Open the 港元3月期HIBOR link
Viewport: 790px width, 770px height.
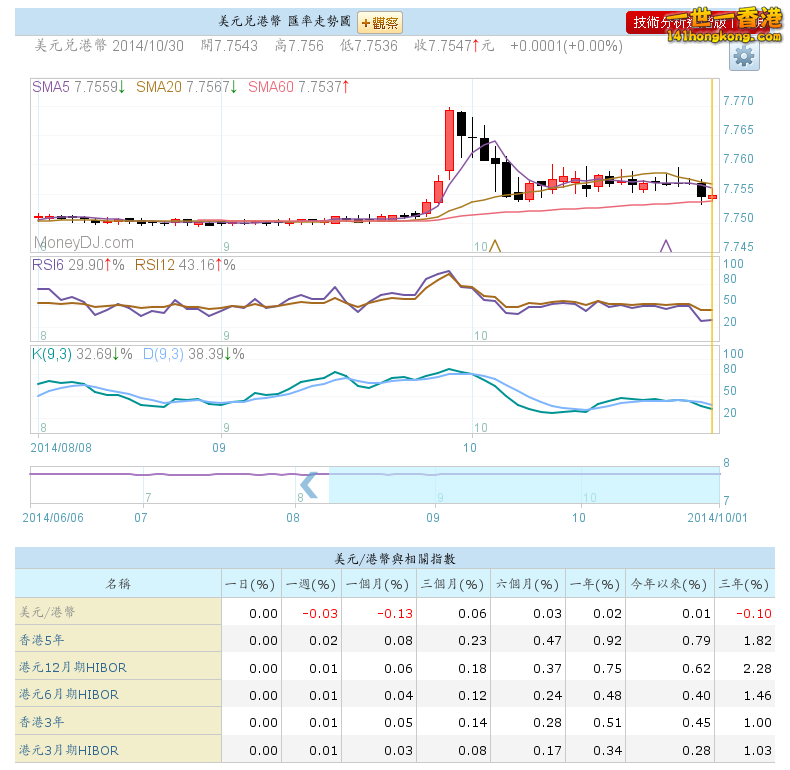click(x=69, y=750)
